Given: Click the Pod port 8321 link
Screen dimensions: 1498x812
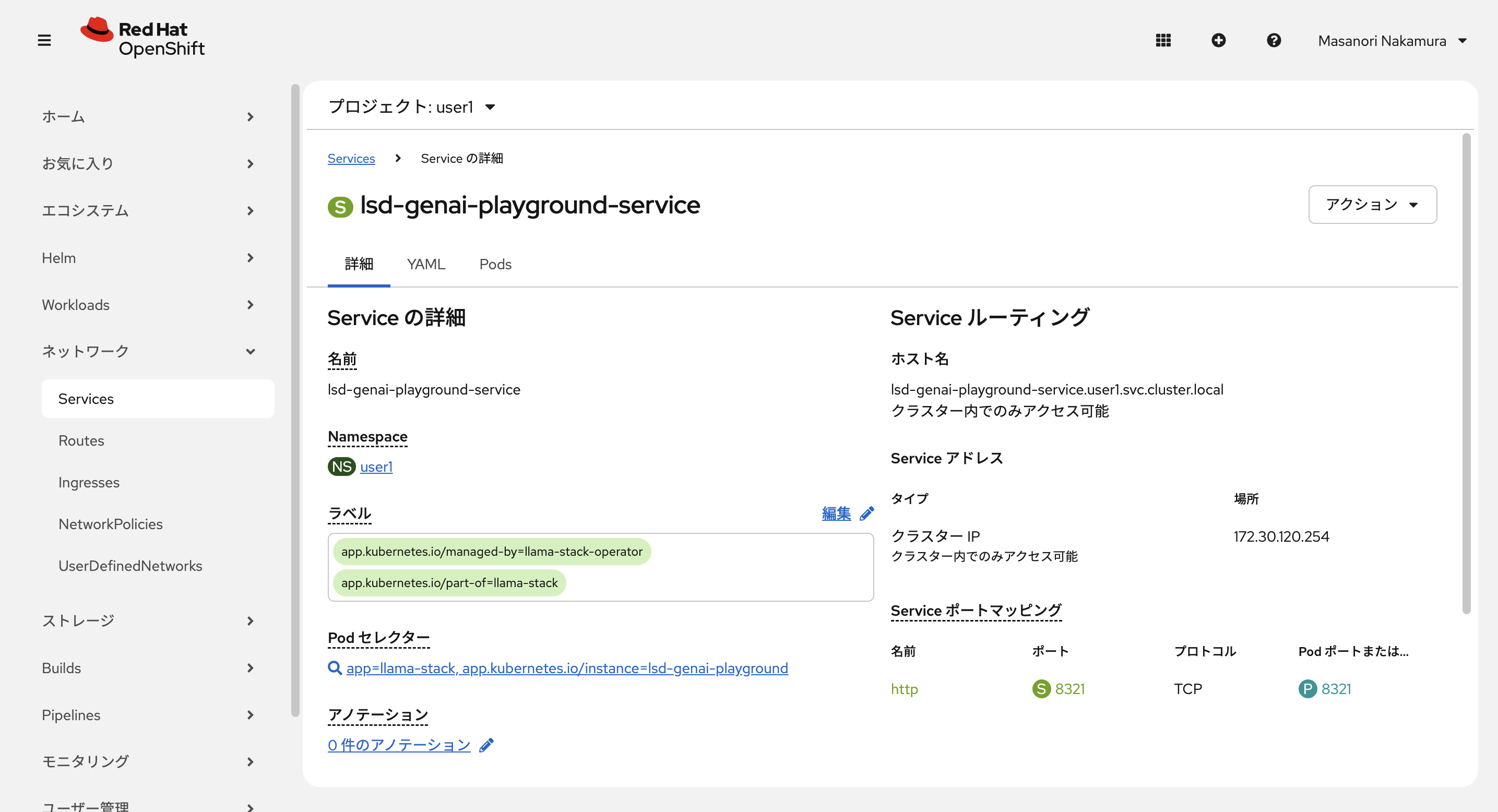Looking at the screenshot, I should (x=1335, y=689).
